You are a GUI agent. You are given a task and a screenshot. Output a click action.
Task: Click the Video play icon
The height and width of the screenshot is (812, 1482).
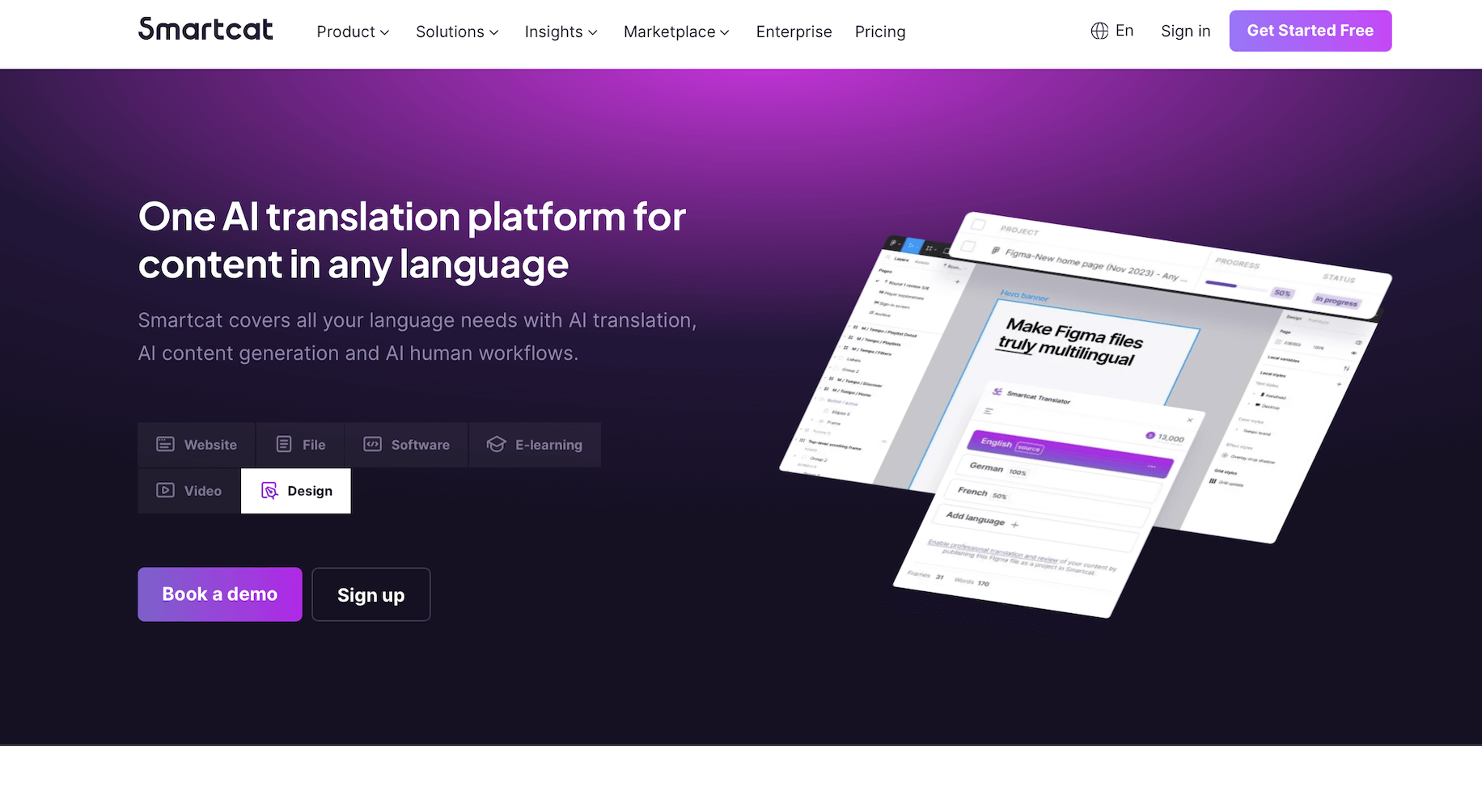(x=166, y=490)
